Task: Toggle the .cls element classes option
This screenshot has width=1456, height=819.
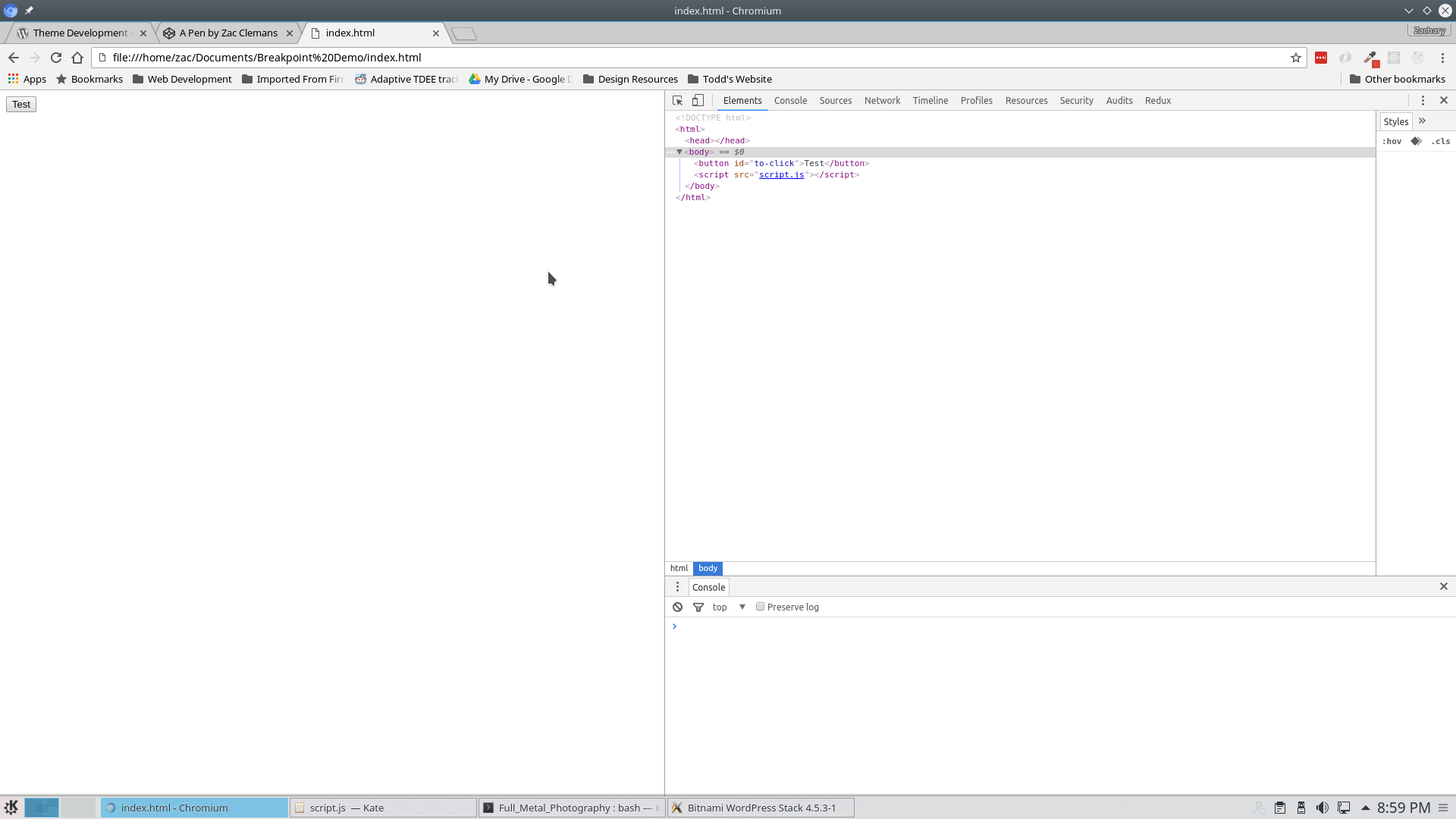Action: 1440,141
